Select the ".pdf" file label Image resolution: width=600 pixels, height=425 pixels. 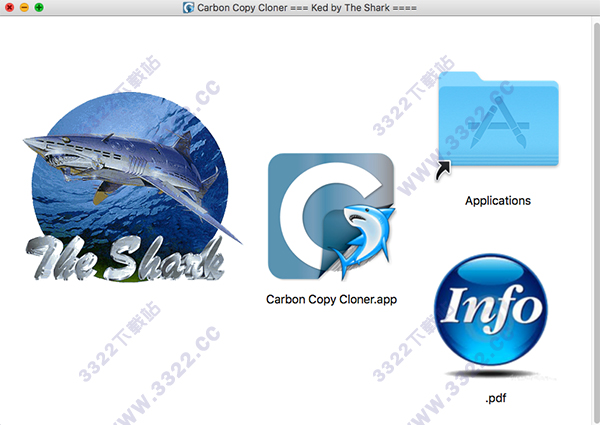tap(496, 398)
